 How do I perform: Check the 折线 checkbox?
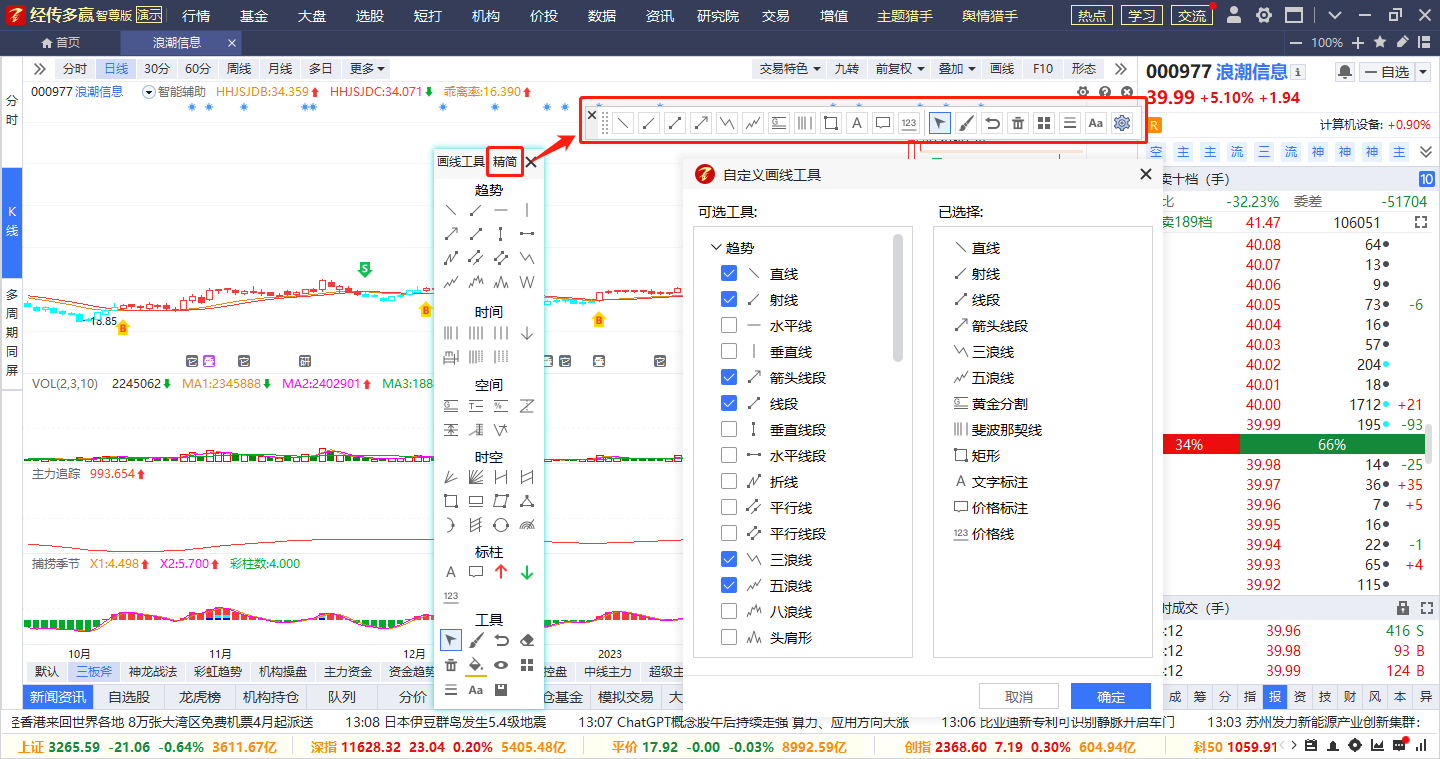pyautogui.click(x=729, y=481)
